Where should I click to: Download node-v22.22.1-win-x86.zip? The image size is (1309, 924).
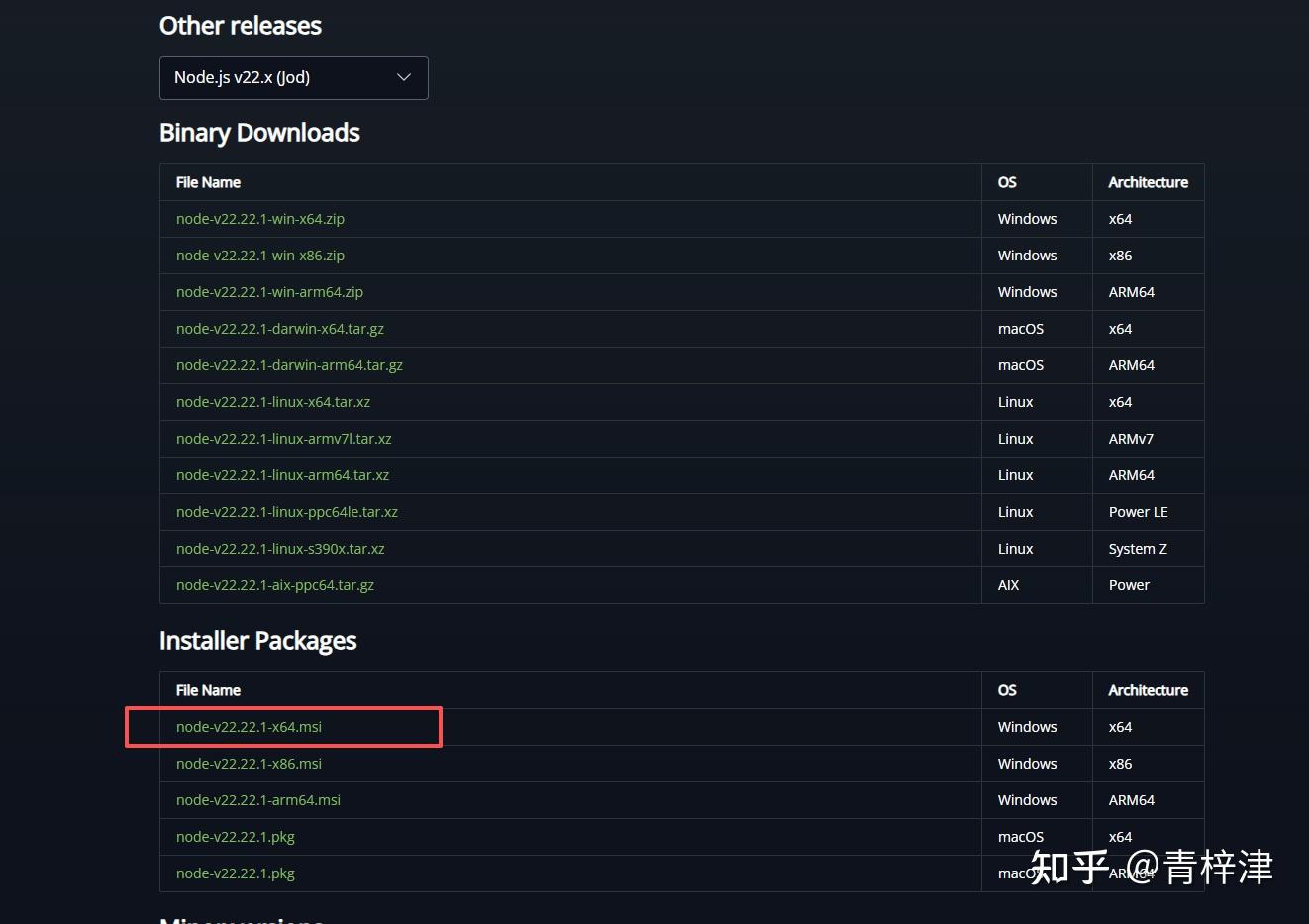click(x=260, y=256)
